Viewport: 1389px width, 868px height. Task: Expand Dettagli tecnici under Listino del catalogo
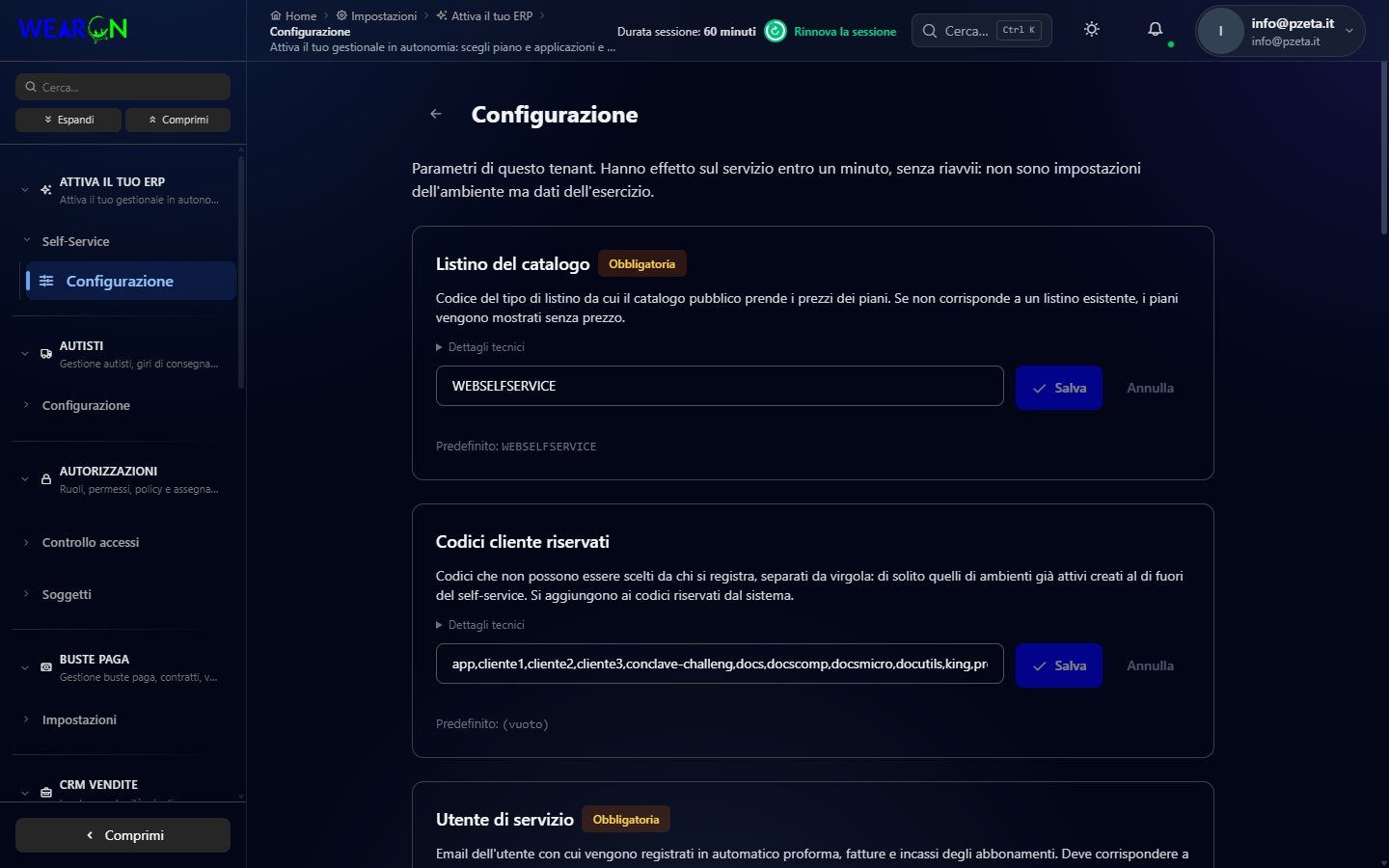480,347
